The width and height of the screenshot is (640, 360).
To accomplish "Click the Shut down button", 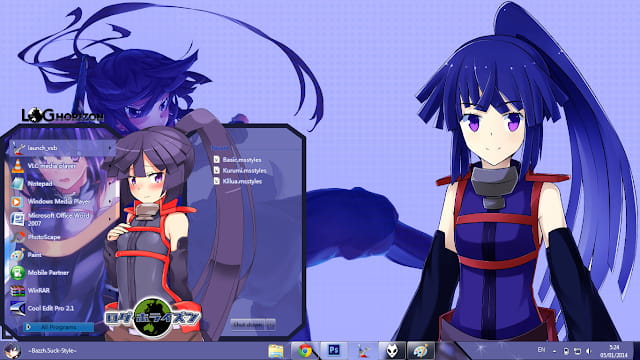I will tap(248, 324).
